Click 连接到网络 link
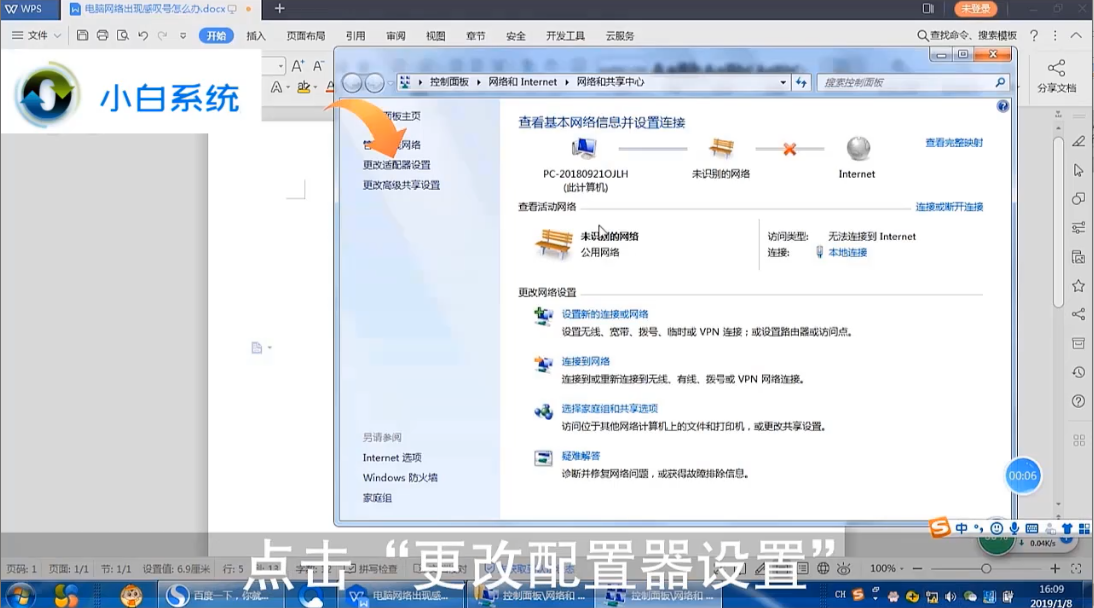 tap(585, 362)
